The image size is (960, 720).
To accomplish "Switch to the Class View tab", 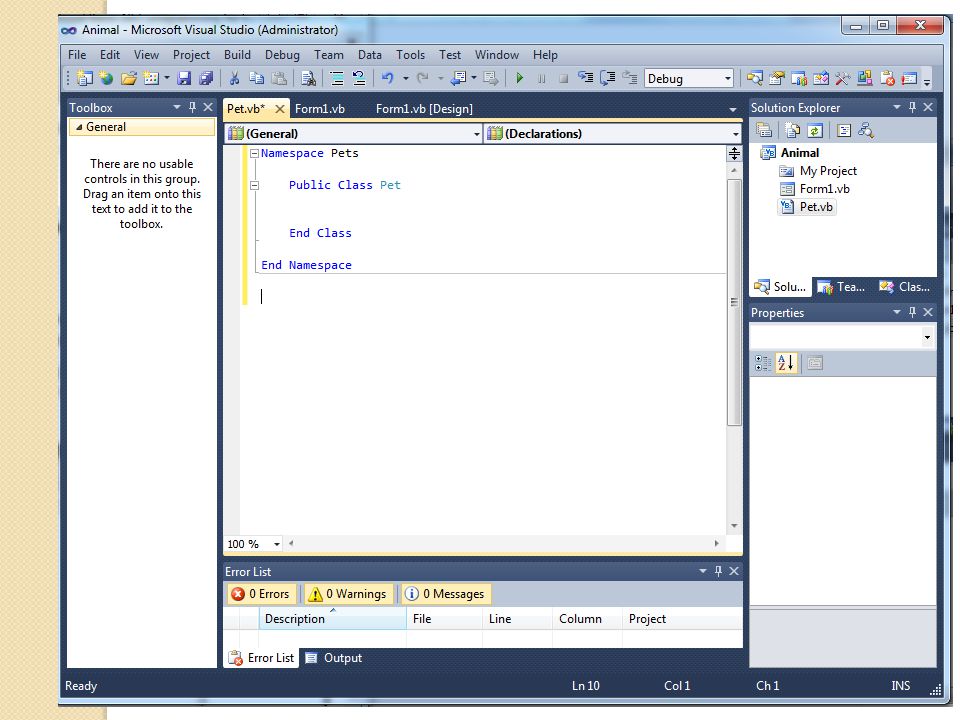I will [906, 287].
